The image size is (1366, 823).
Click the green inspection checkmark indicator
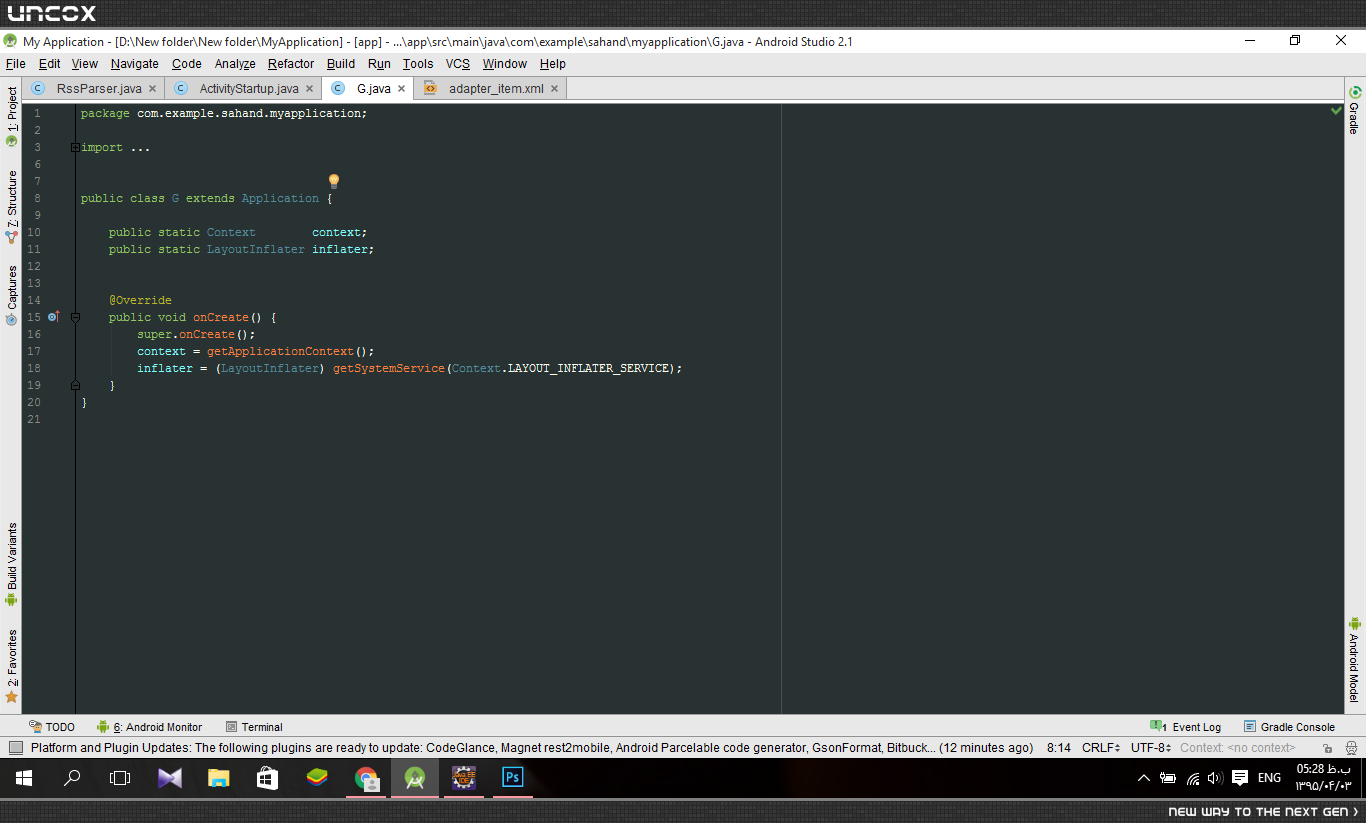point(1336,111)
